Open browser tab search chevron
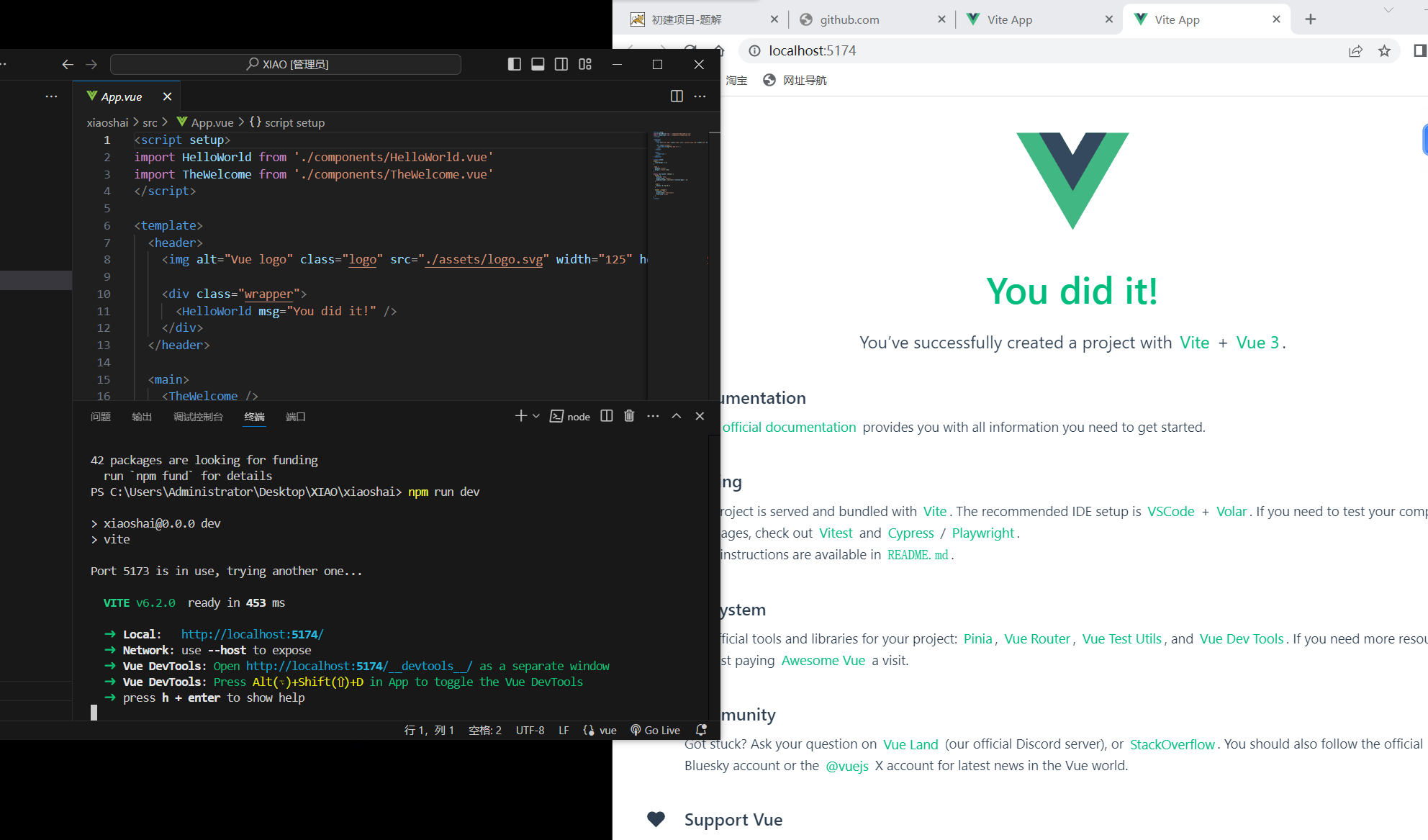Viewport: 1428px width, 840px height. point(1388,10)
